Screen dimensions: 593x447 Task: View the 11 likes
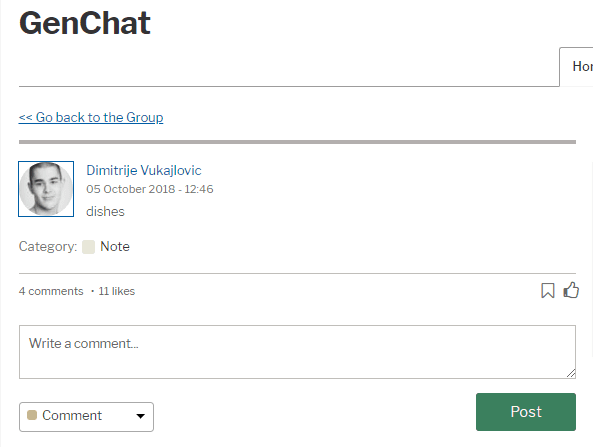(116, 291)
